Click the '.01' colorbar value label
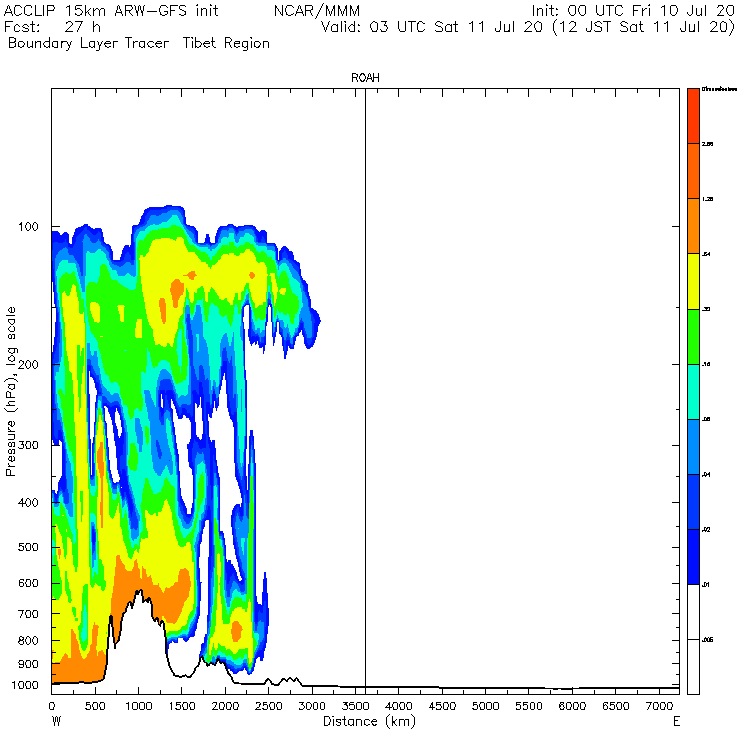 (706, 585)
